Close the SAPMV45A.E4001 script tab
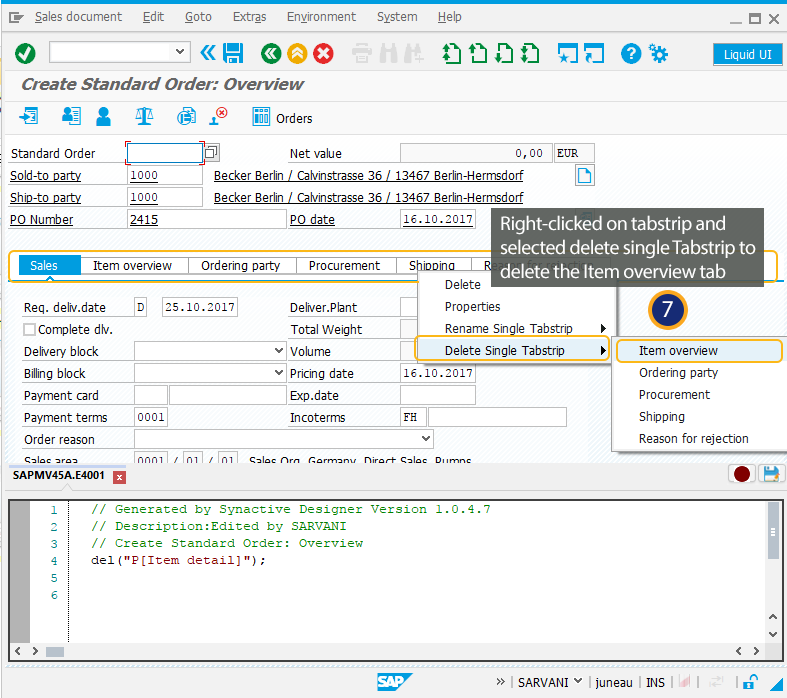The image size is (787, 698). 119,477
